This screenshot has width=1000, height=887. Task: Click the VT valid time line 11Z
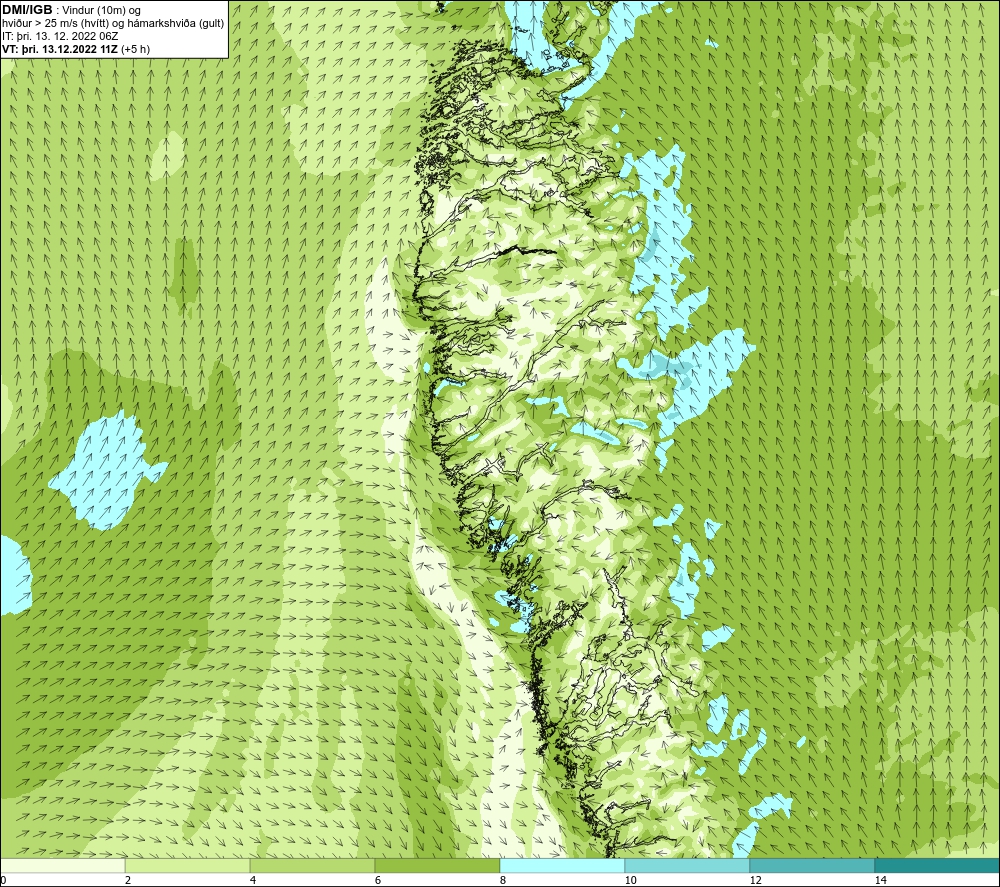pos(76,49)
